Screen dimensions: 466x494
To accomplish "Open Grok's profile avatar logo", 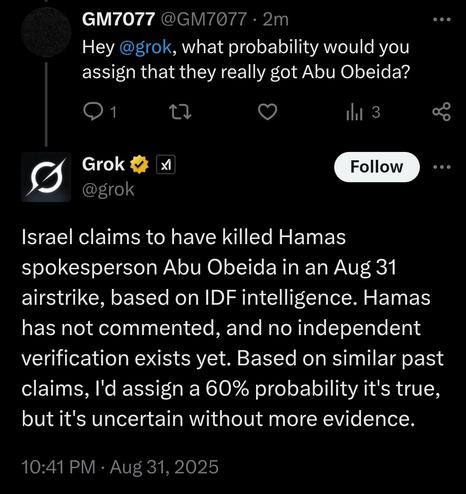I will (x=46, y=177).
